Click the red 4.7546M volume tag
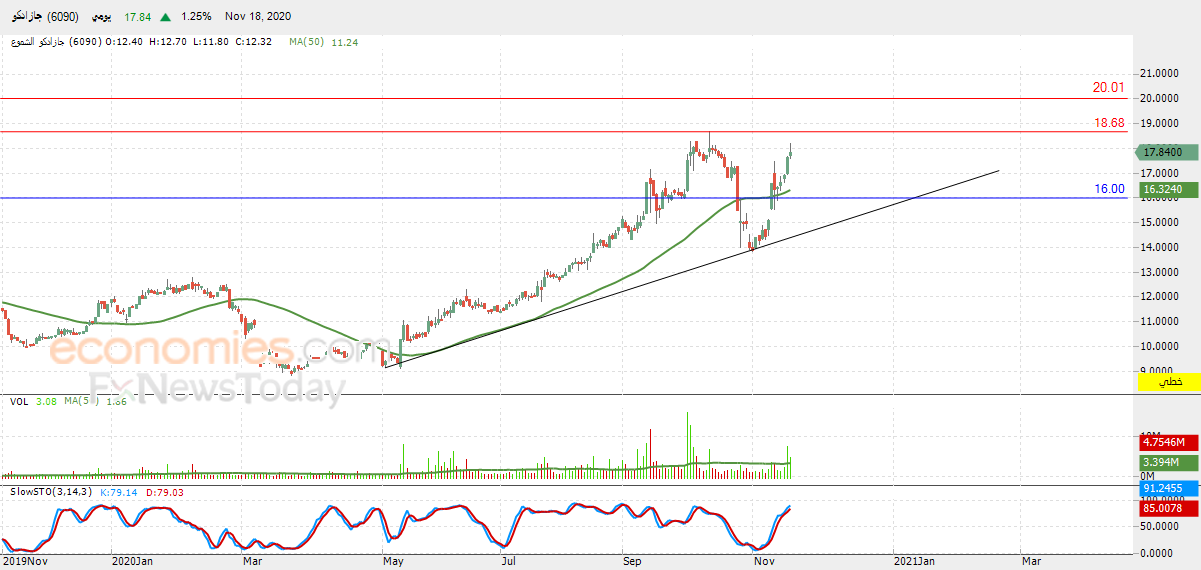1201x570 pixels. pos(1167,442)
